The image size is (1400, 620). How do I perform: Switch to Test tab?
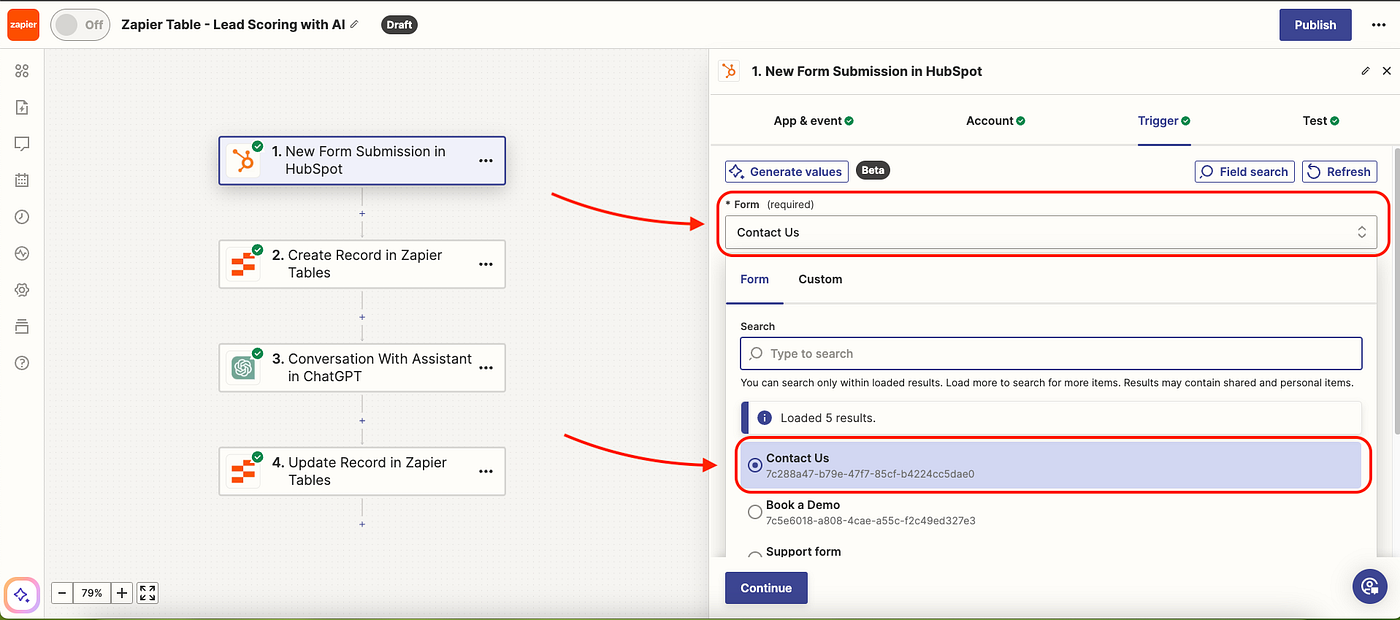1321,121
